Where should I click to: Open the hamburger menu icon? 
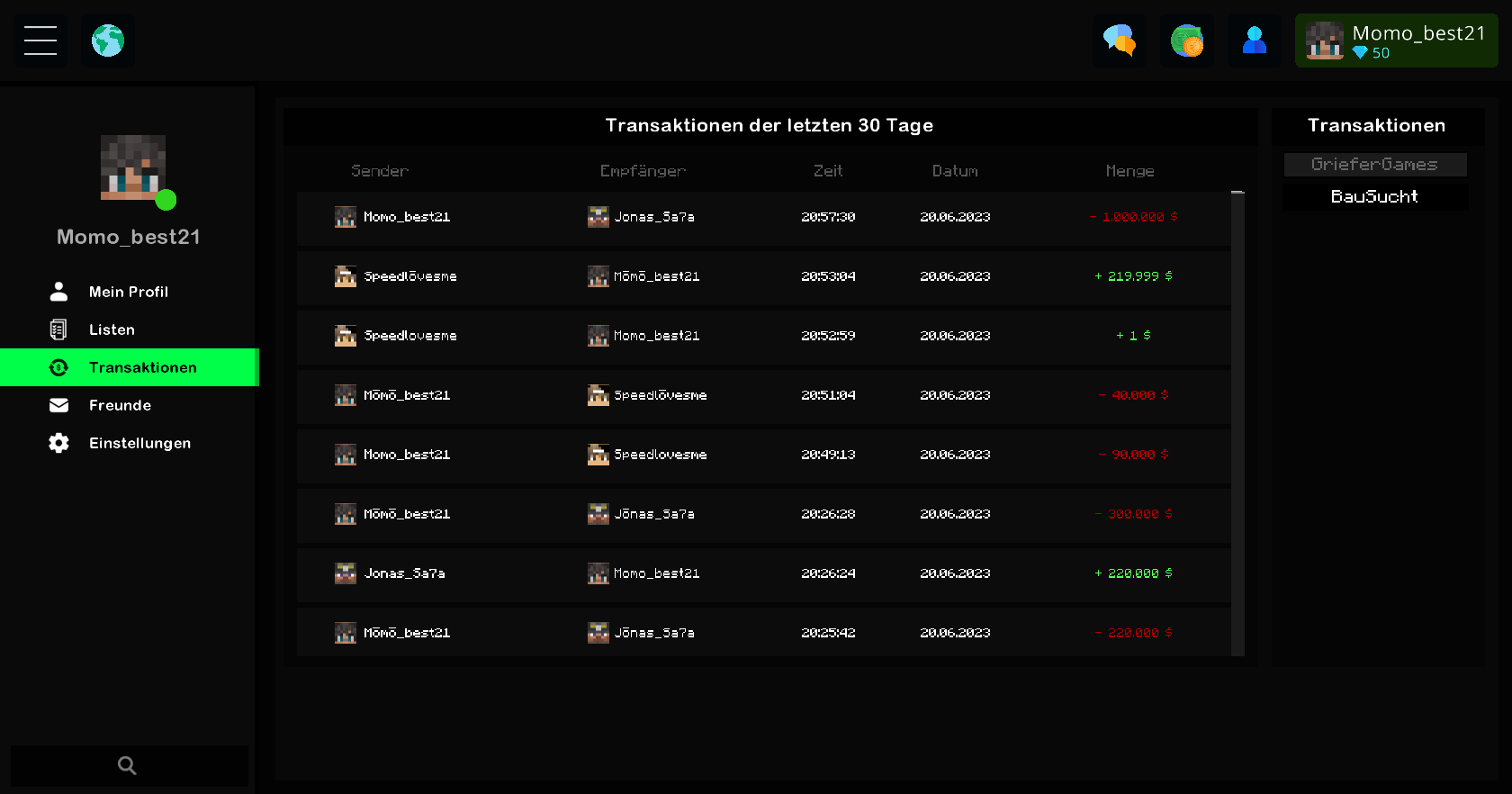click(40, 41)
